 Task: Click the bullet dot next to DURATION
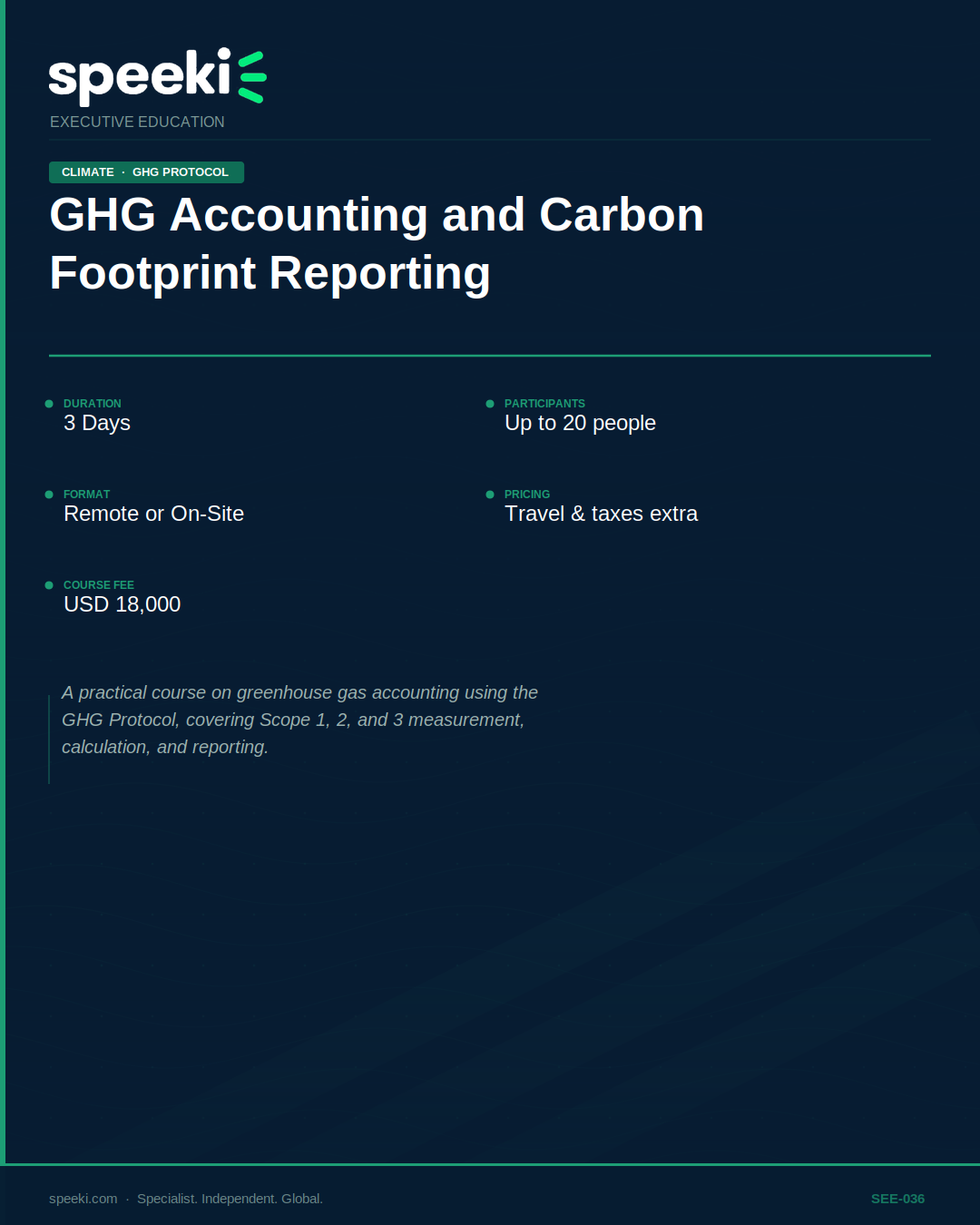pyautogui.click(x=48, y=403)
